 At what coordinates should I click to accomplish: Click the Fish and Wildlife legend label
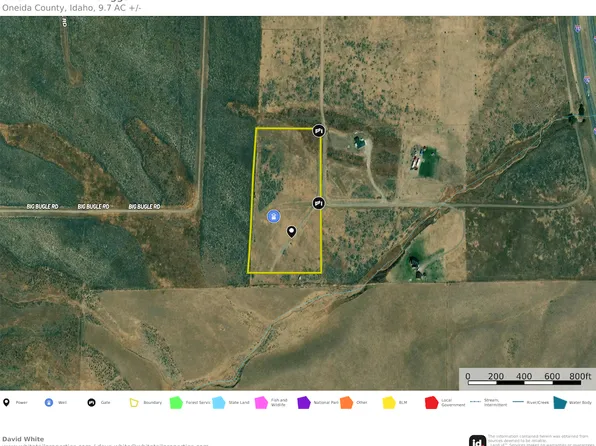(x=279, y=402)
